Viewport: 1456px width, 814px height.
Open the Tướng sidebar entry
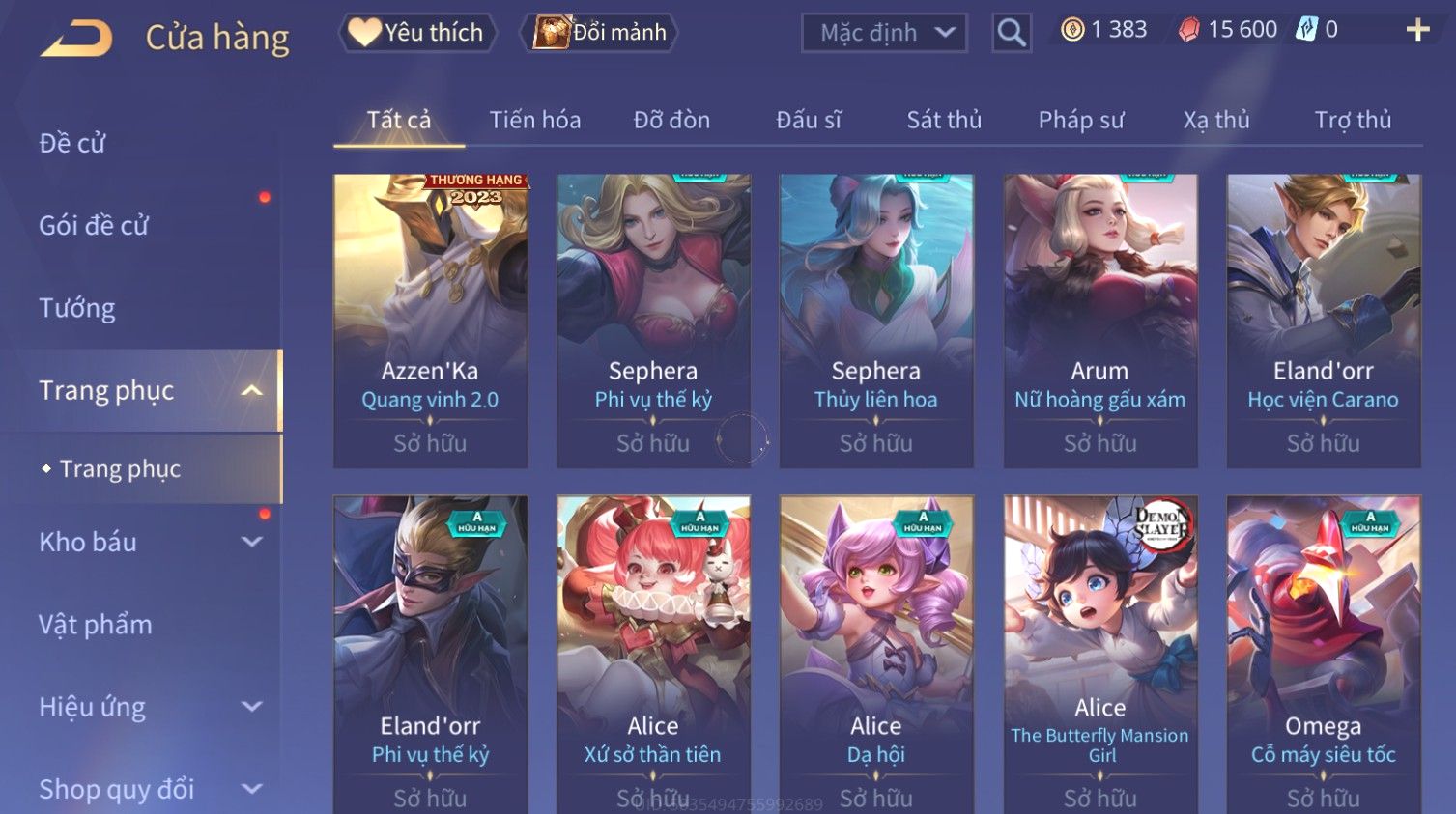[77, 308]
